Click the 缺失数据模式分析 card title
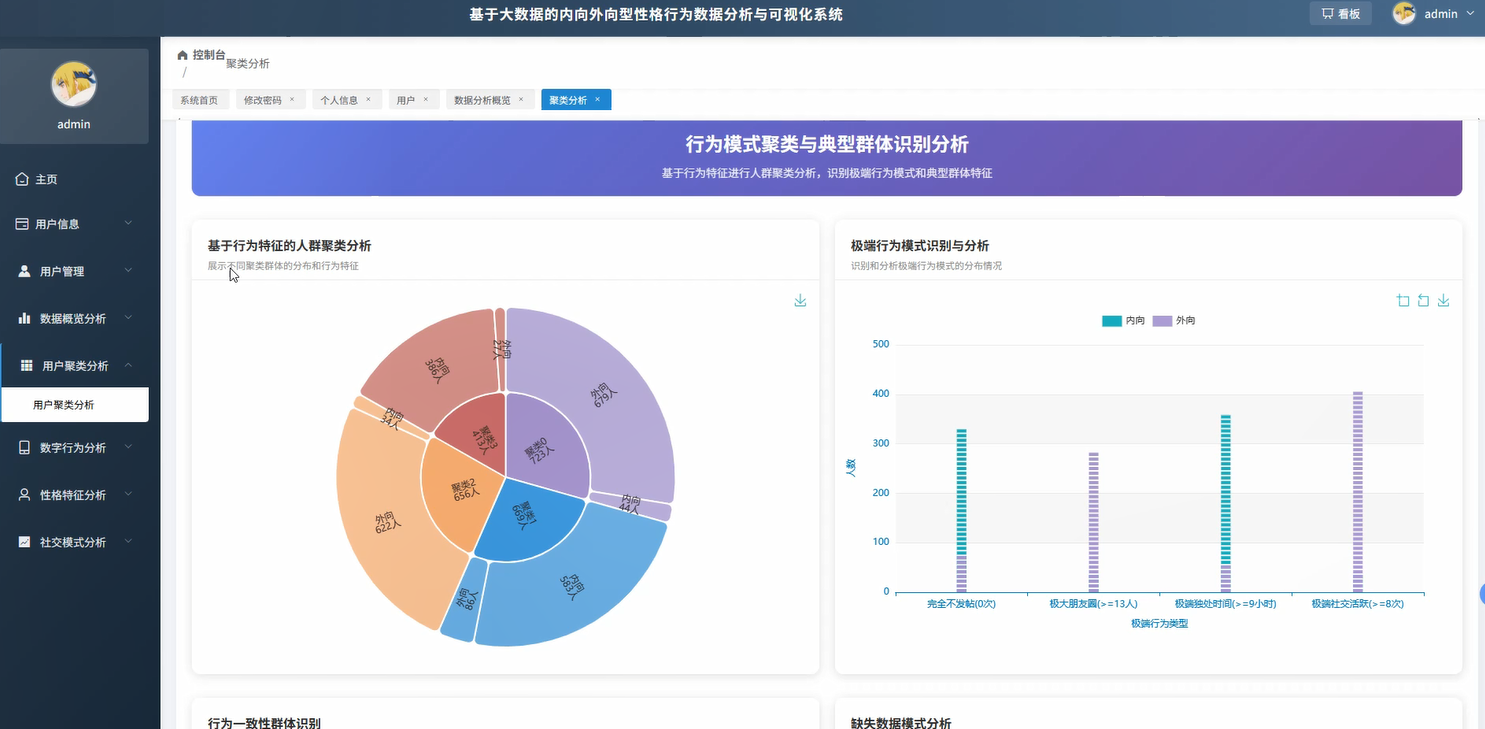The width and height of the screenshot is (1485, 729). tap(901, 723)
